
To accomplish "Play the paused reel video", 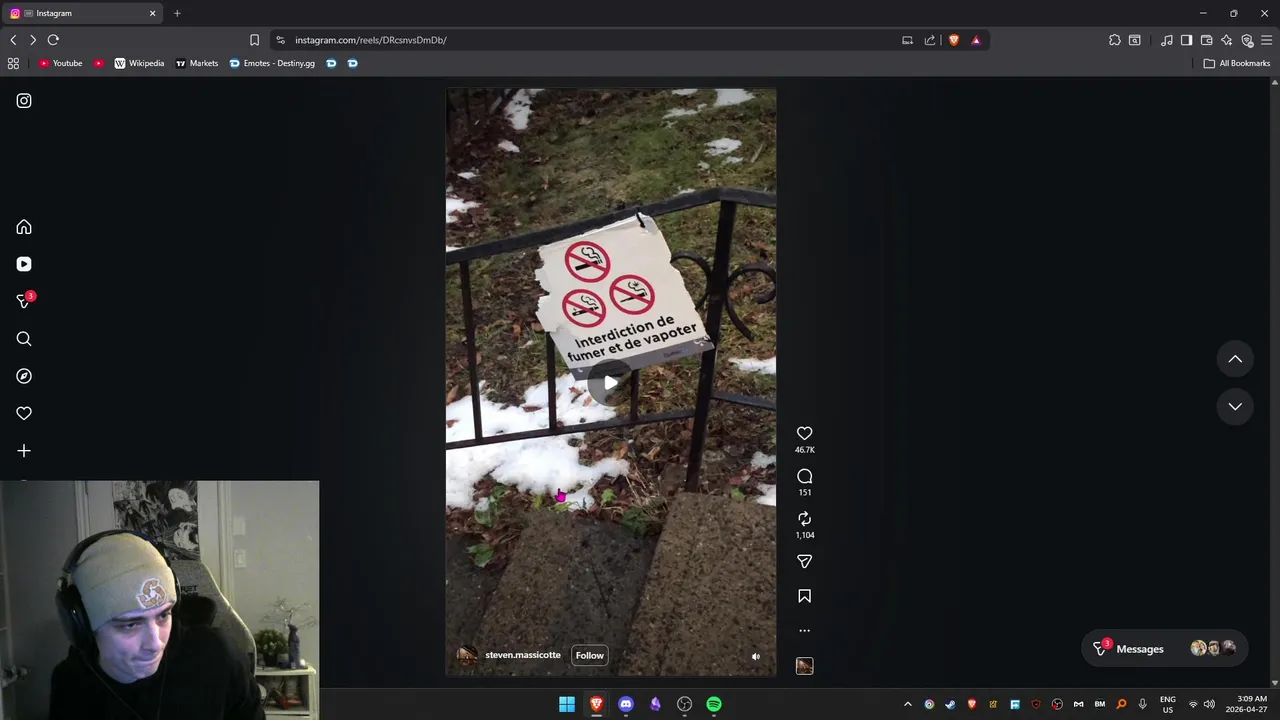I will click(610, 382).
